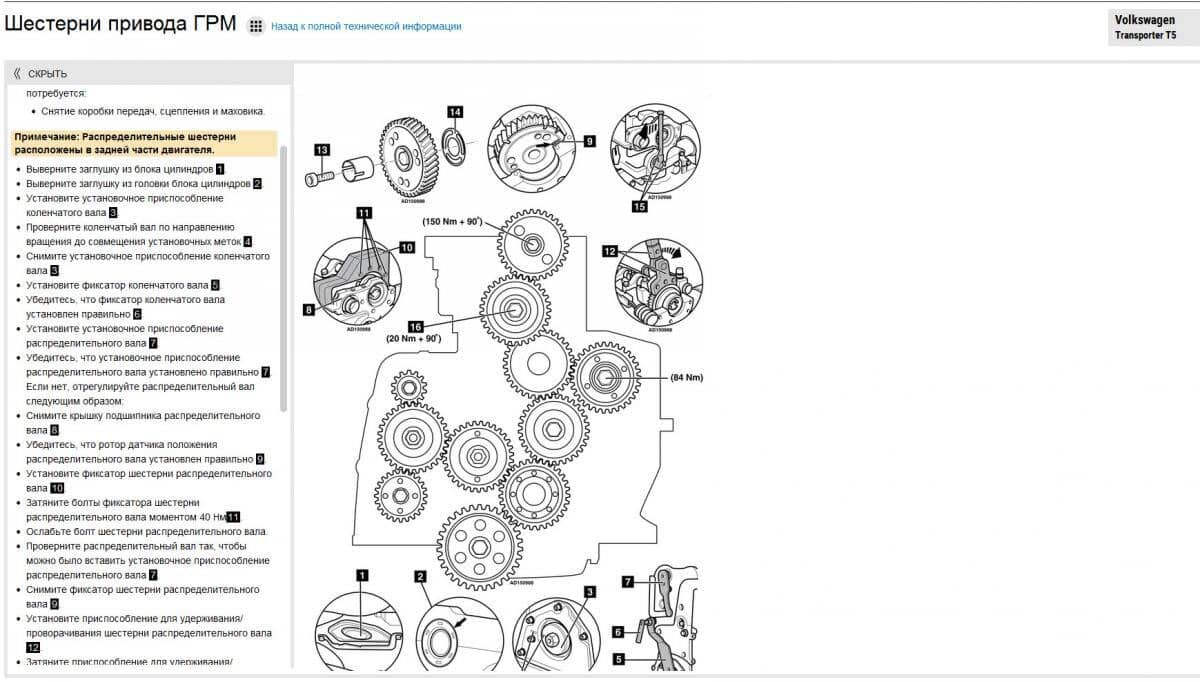Image resolution: width=1200 pixels, height=682 pixels.
Task: Click bullet 'Снятие коробки передач, сцепления и маховика'
Action: tap(154, 111)
